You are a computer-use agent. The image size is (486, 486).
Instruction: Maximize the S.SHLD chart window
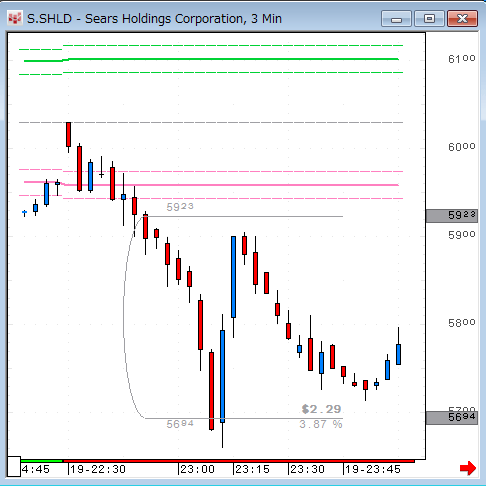429,19
